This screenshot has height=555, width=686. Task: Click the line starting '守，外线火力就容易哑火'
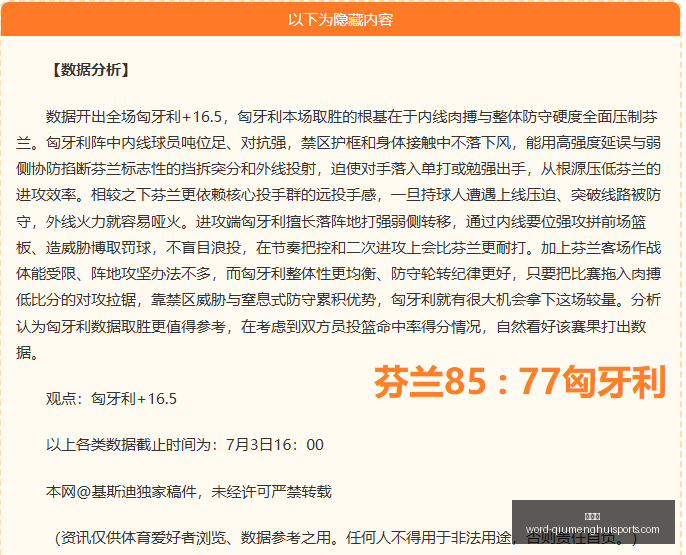point(331,222)
